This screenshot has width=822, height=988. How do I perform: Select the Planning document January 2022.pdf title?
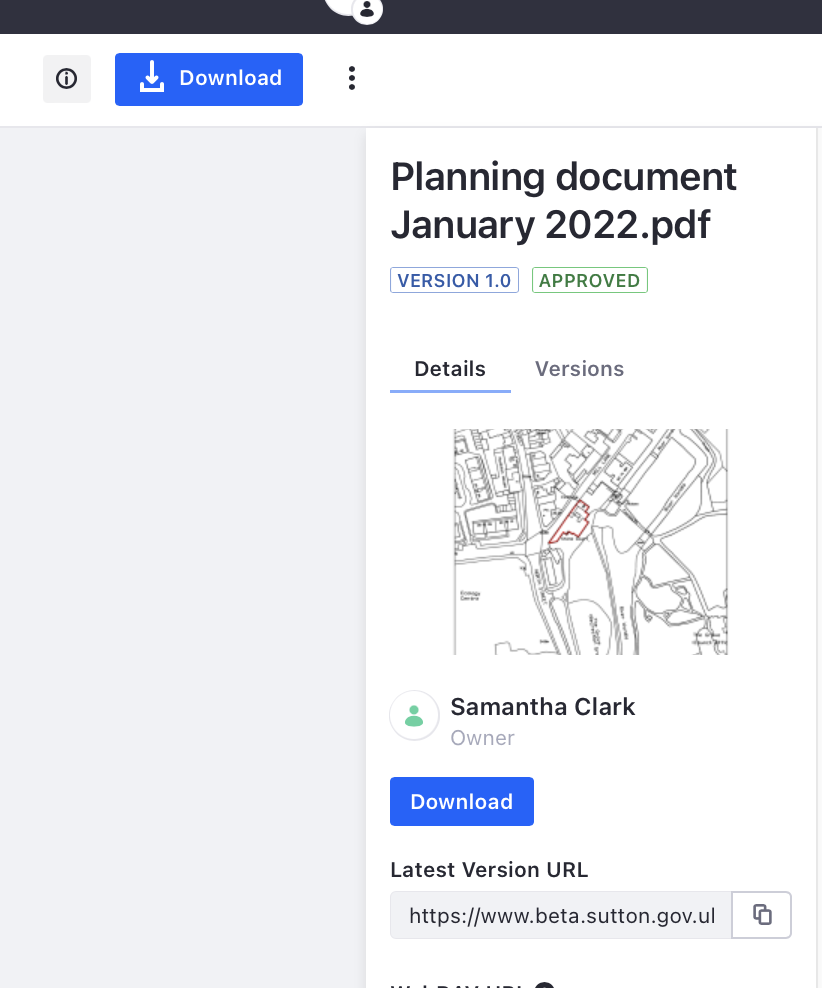tap(563, 201)
